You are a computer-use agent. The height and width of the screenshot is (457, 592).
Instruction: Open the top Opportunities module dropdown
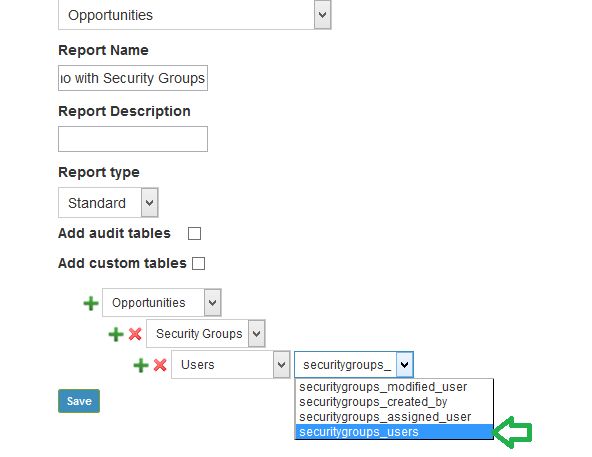(195, 15)
